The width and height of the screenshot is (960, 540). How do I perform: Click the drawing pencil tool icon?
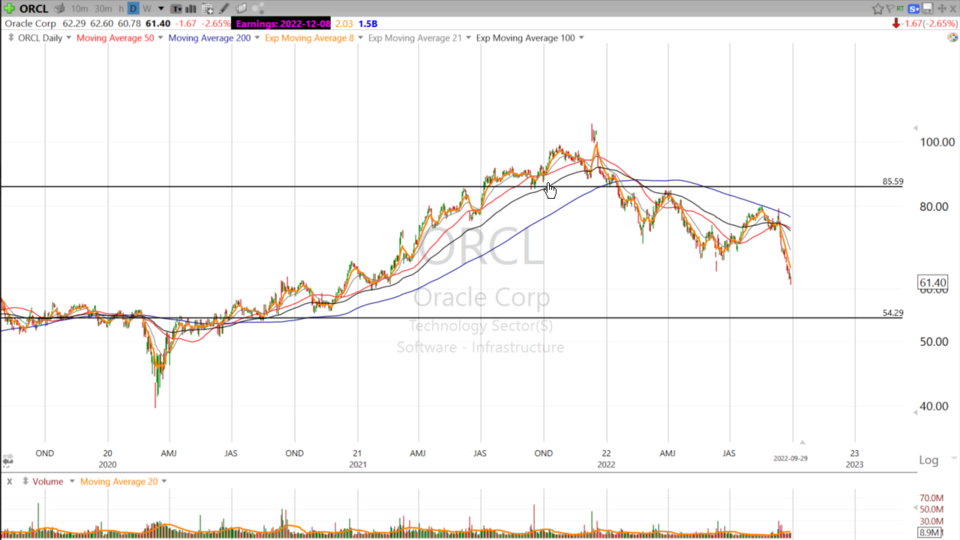[227, 9]
